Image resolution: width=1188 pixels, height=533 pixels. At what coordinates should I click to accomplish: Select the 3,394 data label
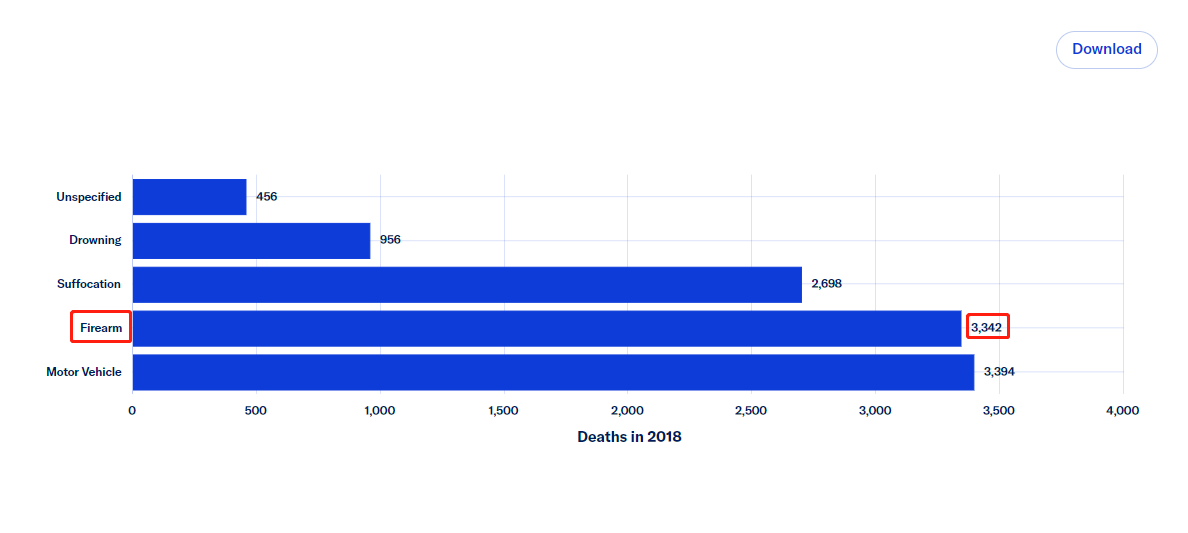coord(1000,372)
